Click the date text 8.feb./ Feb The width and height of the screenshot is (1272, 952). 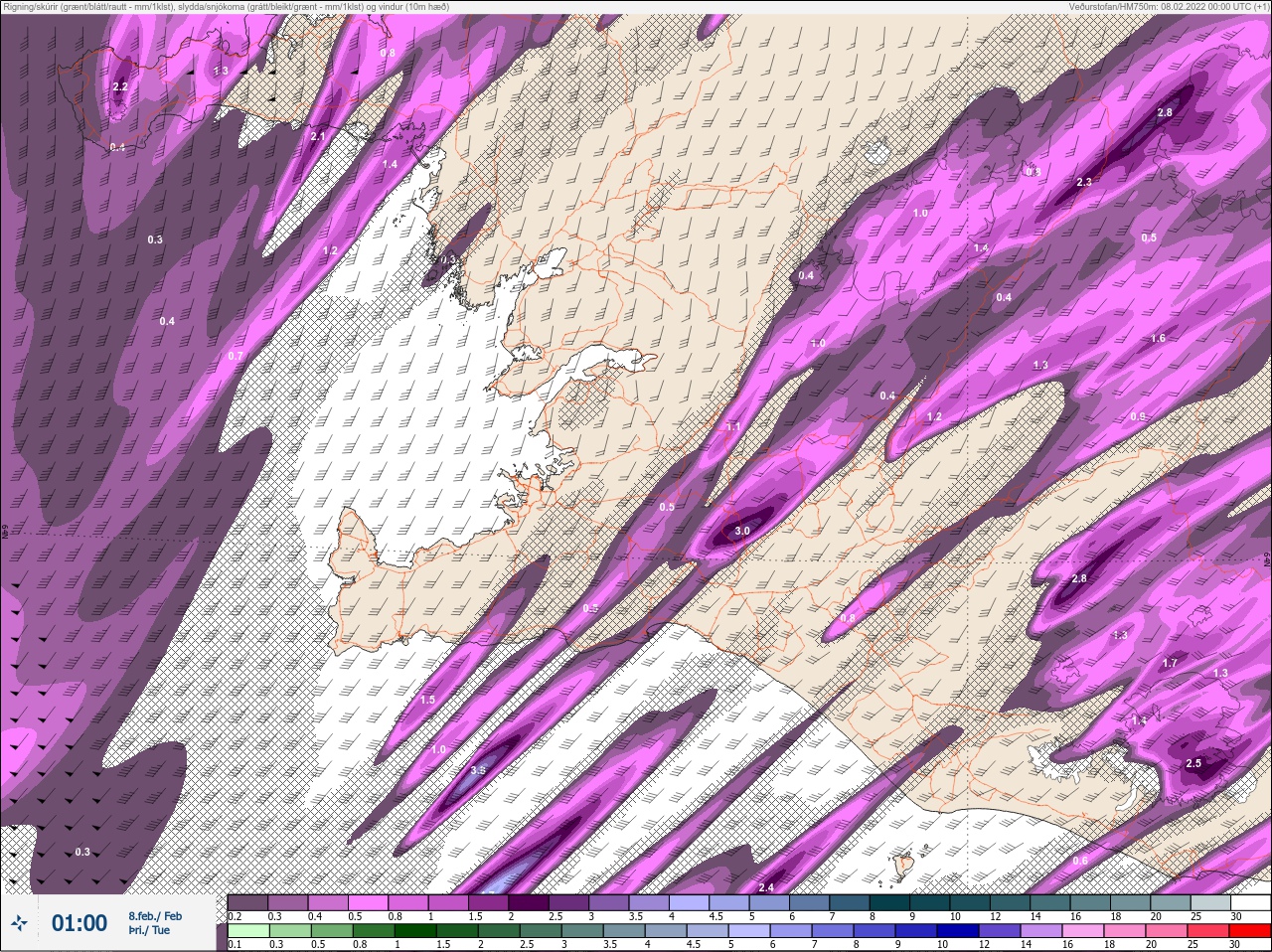pyautogui.click(x=155, y=915)
